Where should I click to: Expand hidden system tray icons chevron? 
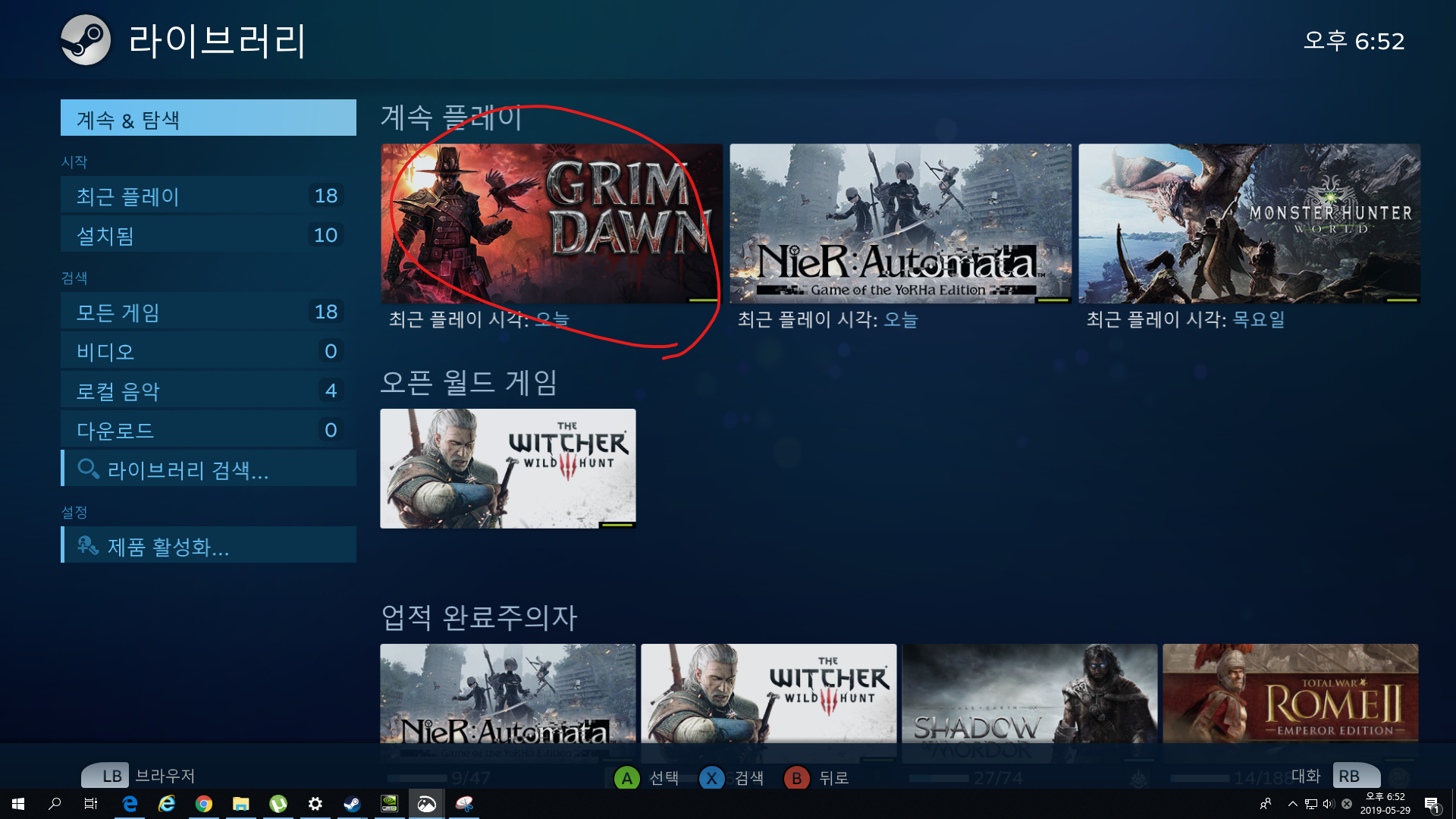click(1292, 804)
